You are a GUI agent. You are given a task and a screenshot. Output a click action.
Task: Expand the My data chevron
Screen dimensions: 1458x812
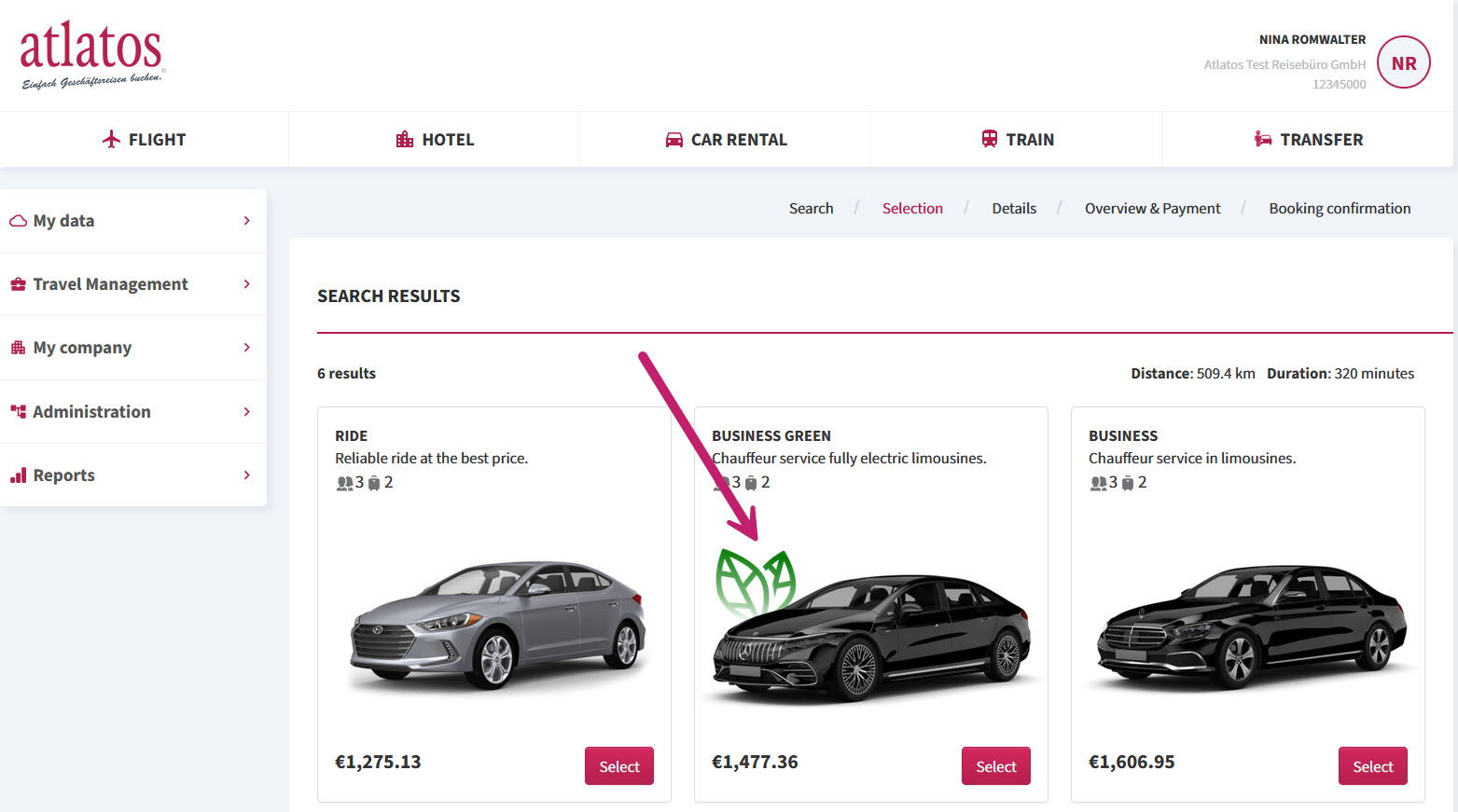coord(246,221)
